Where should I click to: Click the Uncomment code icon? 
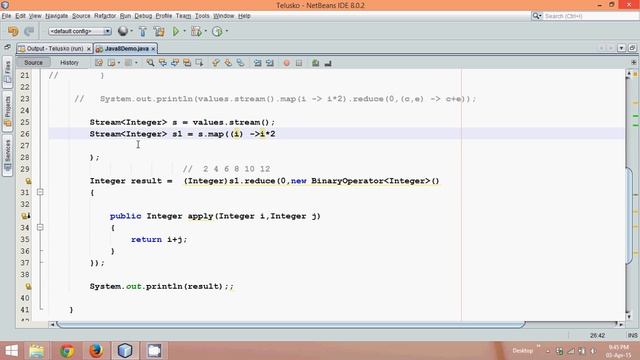click(x=327, y=63)
